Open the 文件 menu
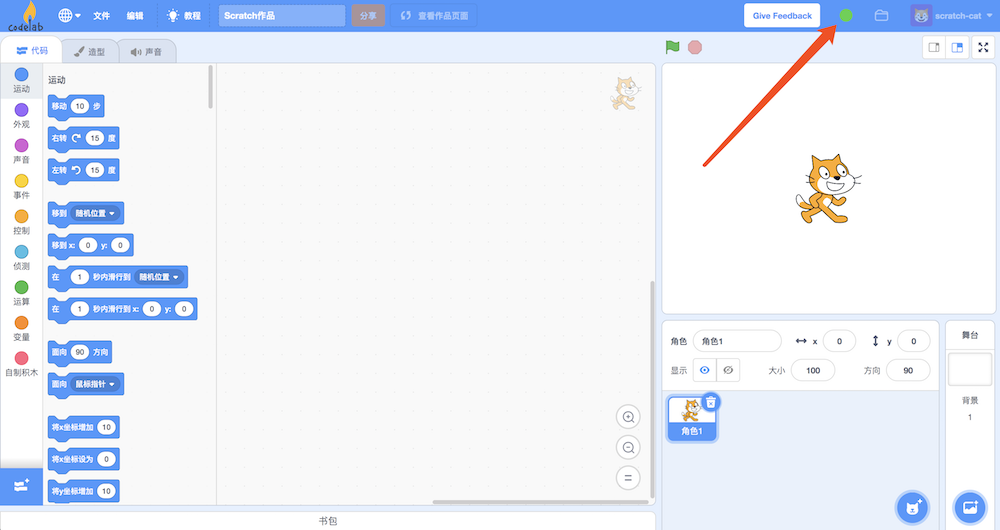This screenshot has width=1000, height=530. [x=101, y=16]
